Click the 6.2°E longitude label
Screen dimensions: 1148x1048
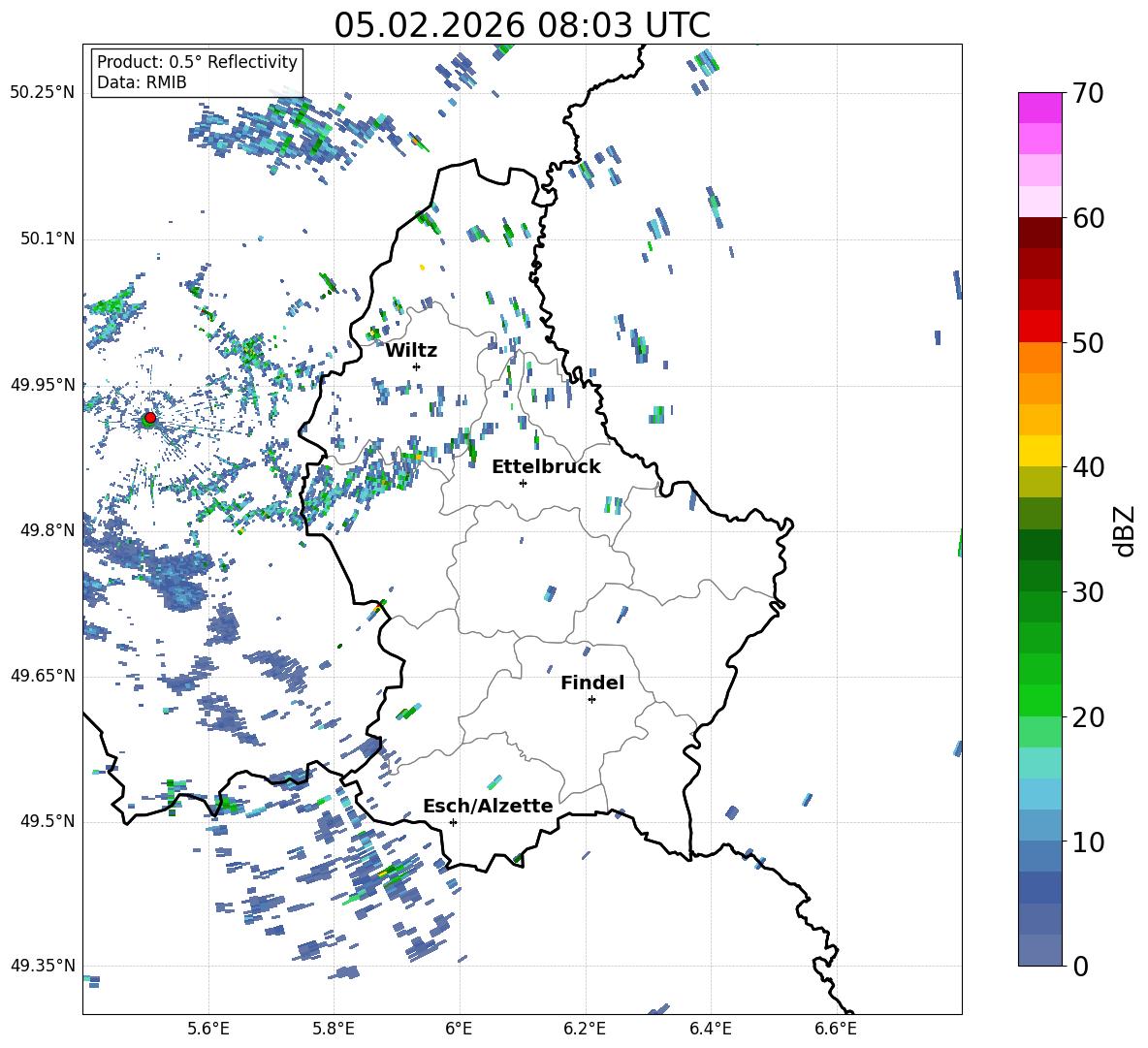point(585,1029)
